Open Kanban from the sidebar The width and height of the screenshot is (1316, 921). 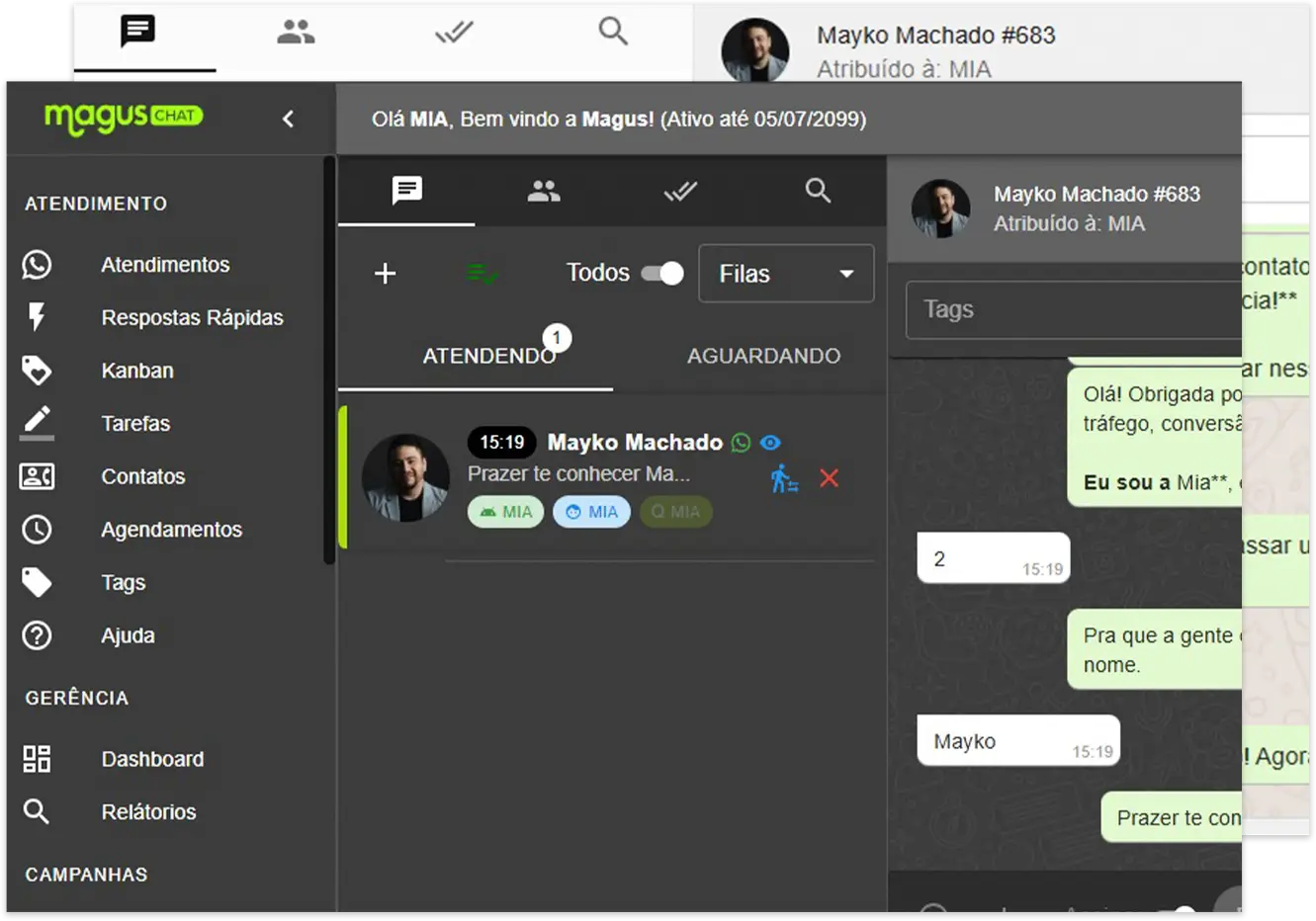[137, 371]
